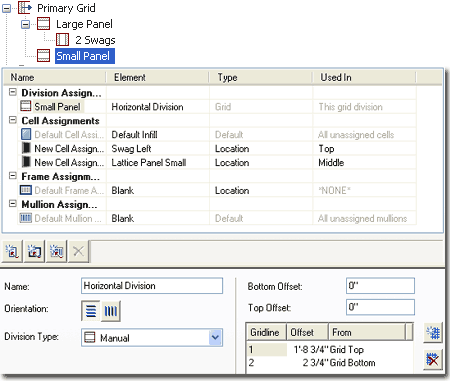
Task: Click the Add Gridline icon
Action: click(433, 333)
